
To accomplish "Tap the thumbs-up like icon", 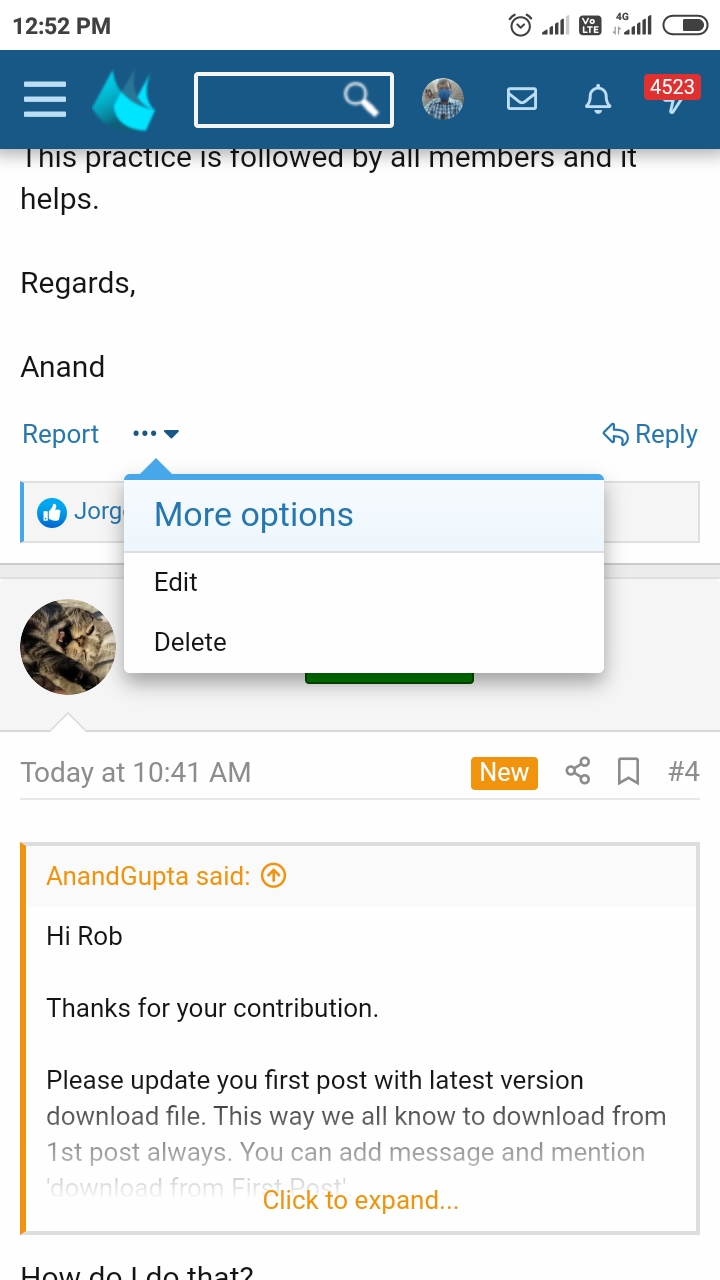I will 51,513.
